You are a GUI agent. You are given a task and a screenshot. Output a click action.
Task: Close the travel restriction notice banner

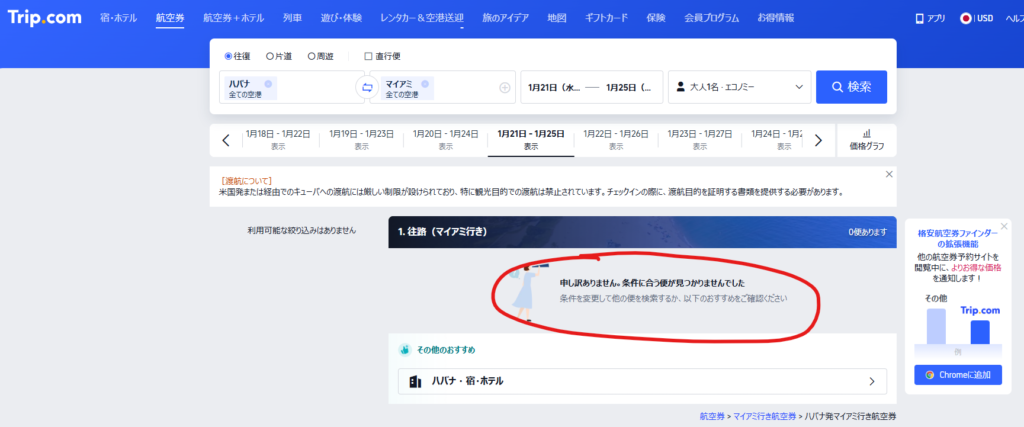[x=889, y=174]
